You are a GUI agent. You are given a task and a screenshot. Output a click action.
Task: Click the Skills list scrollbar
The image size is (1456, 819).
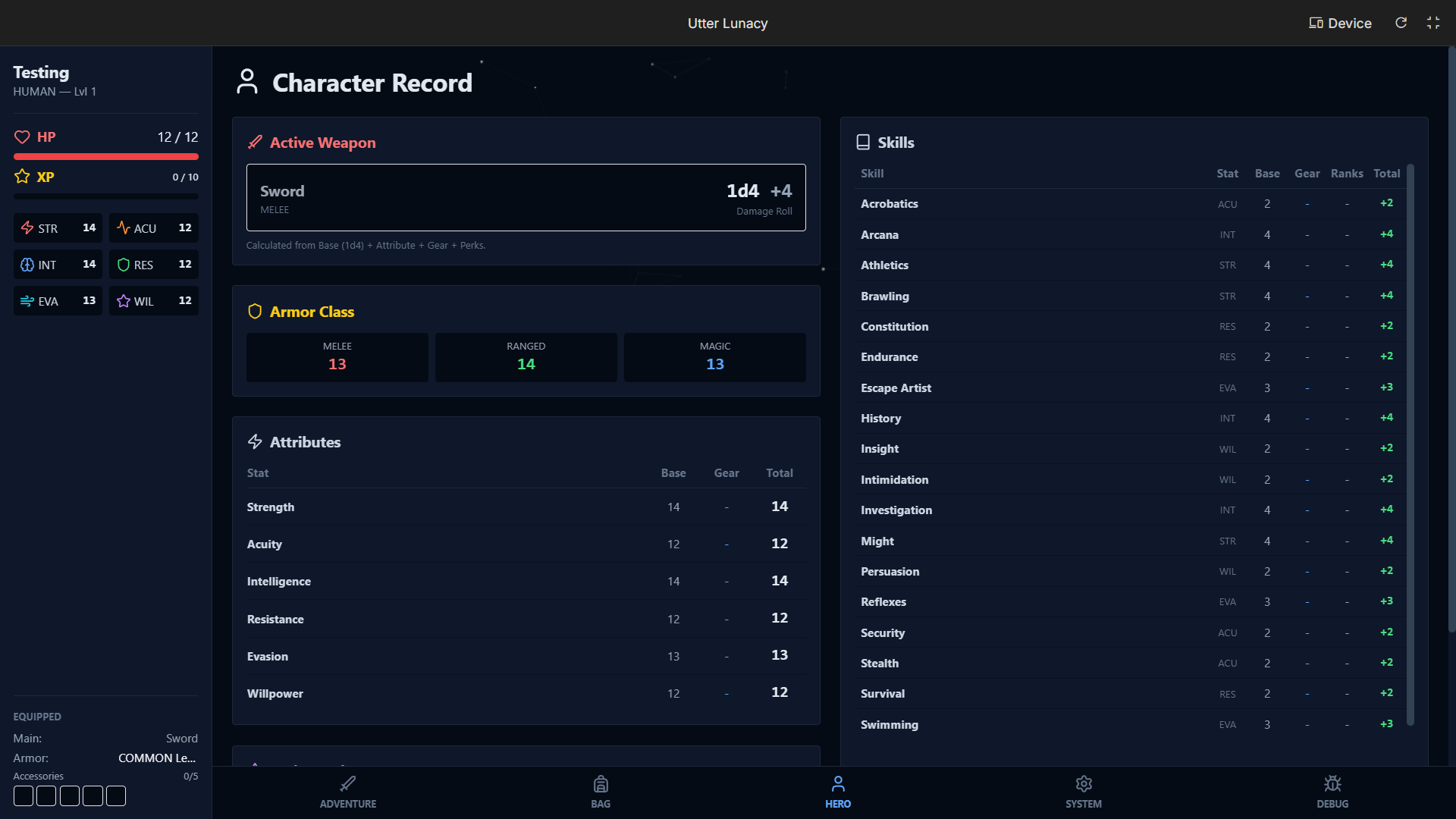(1410, 444)
